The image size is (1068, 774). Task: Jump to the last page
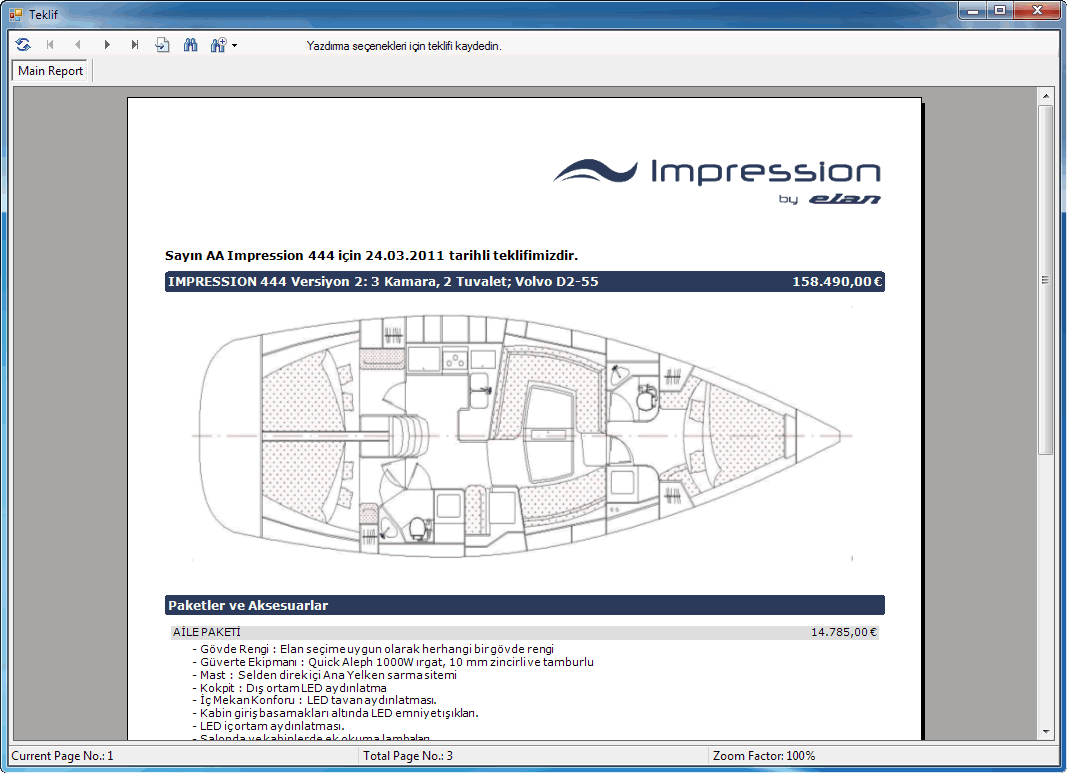[x=135, y=45]
